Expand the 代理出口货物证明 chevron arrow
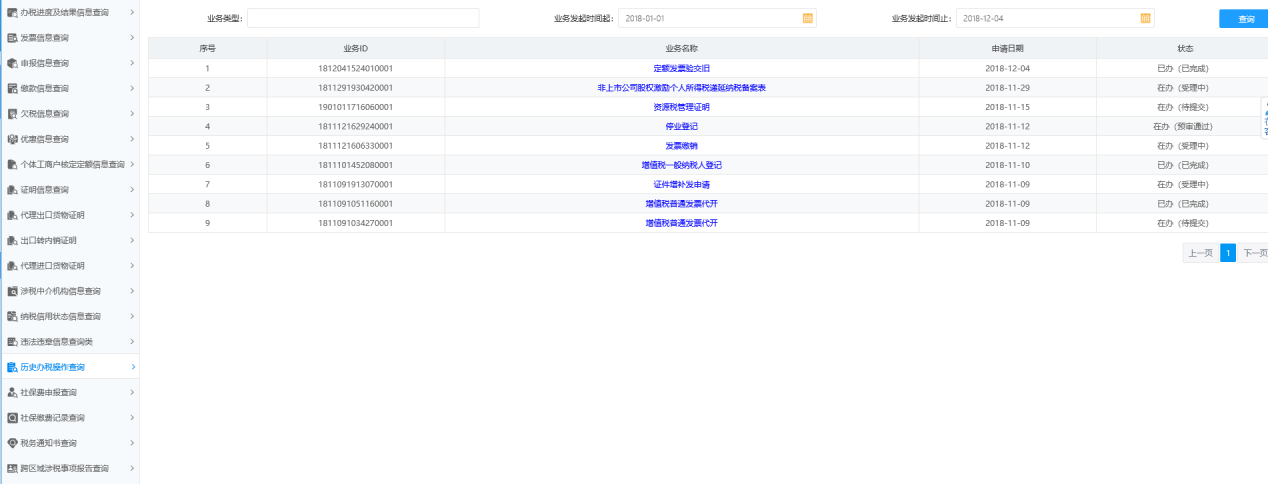1268x484 pixels. click(132, 215)
